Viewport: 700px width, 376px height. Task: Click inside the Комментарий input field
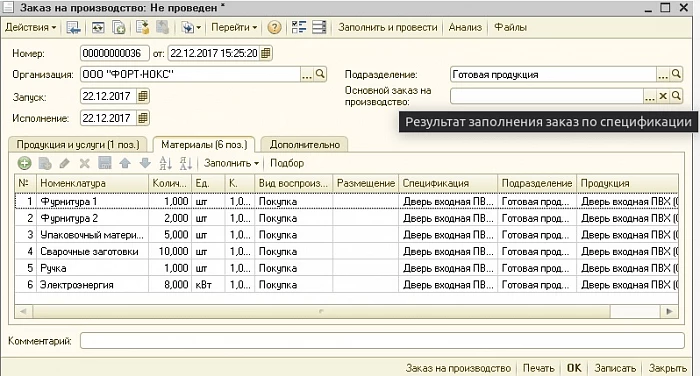382,341
